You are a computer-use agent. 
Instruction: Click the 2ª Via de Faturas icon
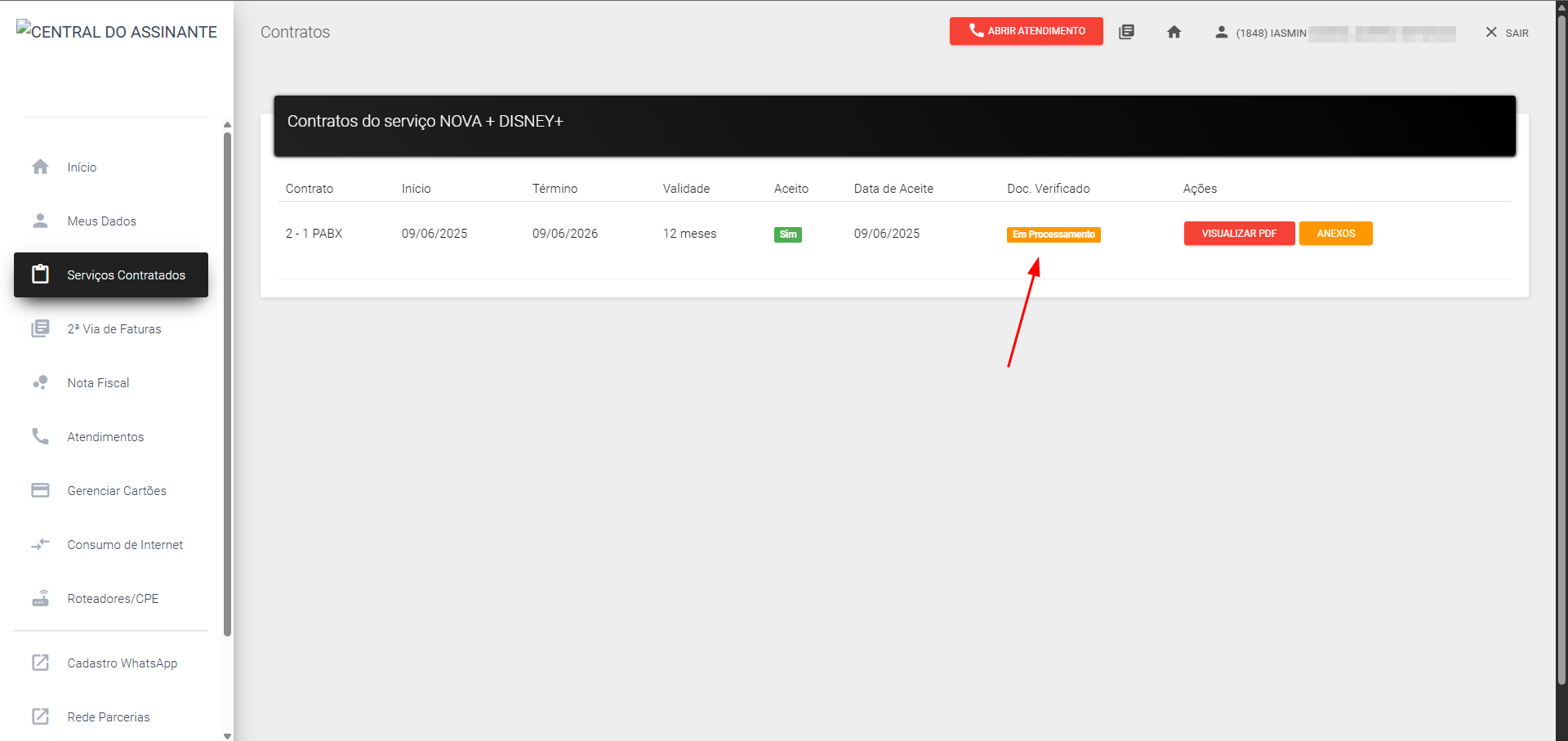coord(40,328)
